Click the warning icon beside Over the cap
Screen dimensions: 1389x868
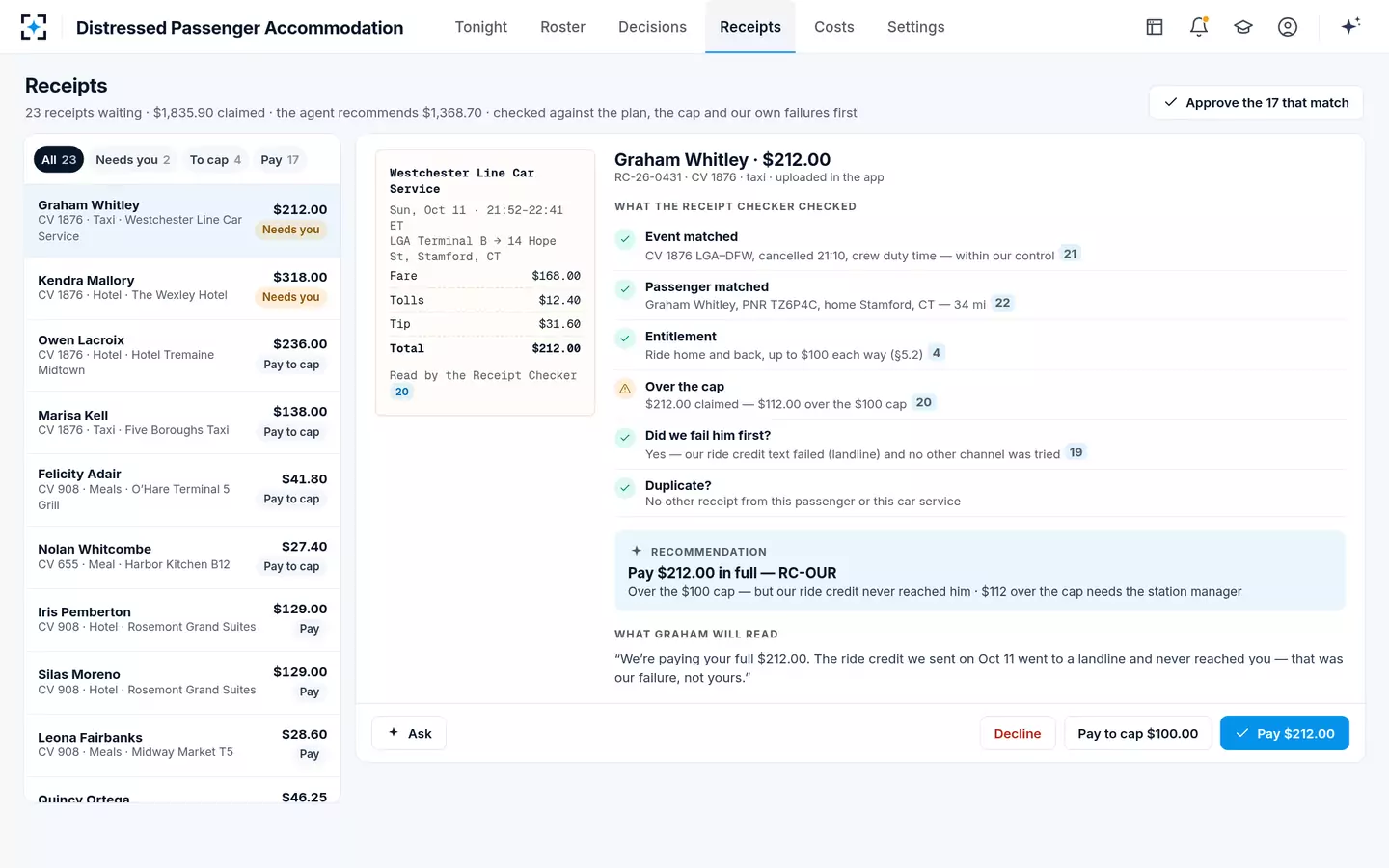click(625, 389)
